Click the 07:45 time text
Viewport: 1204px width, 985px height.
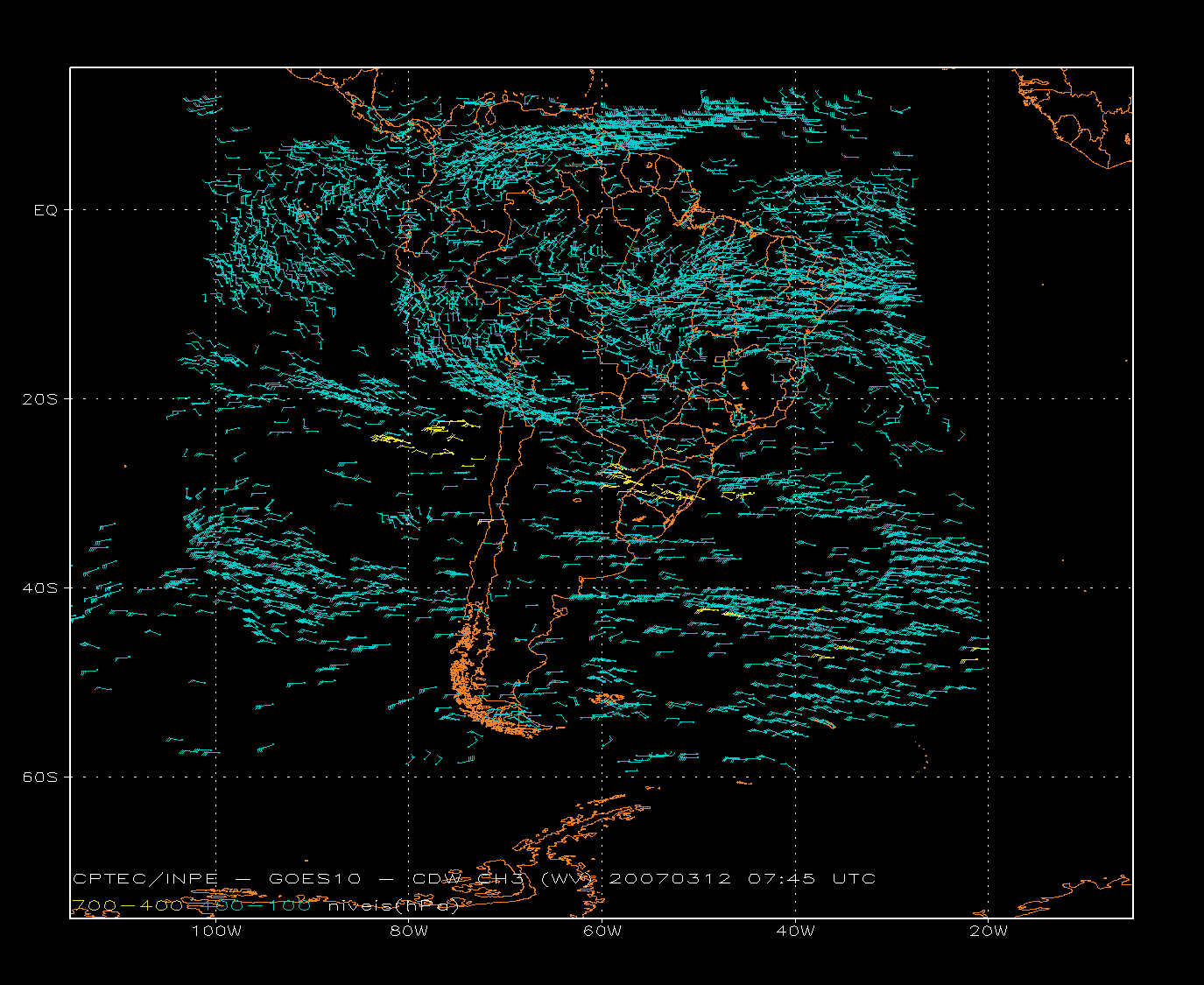[782, 879]
